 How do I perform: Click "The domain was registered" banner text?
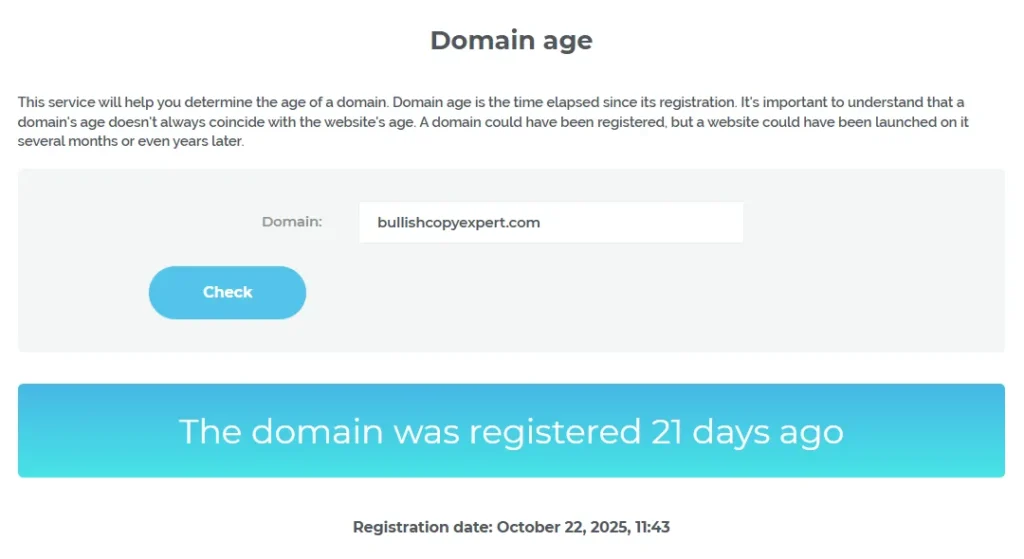pyautogui.click(x=409, y=431)
